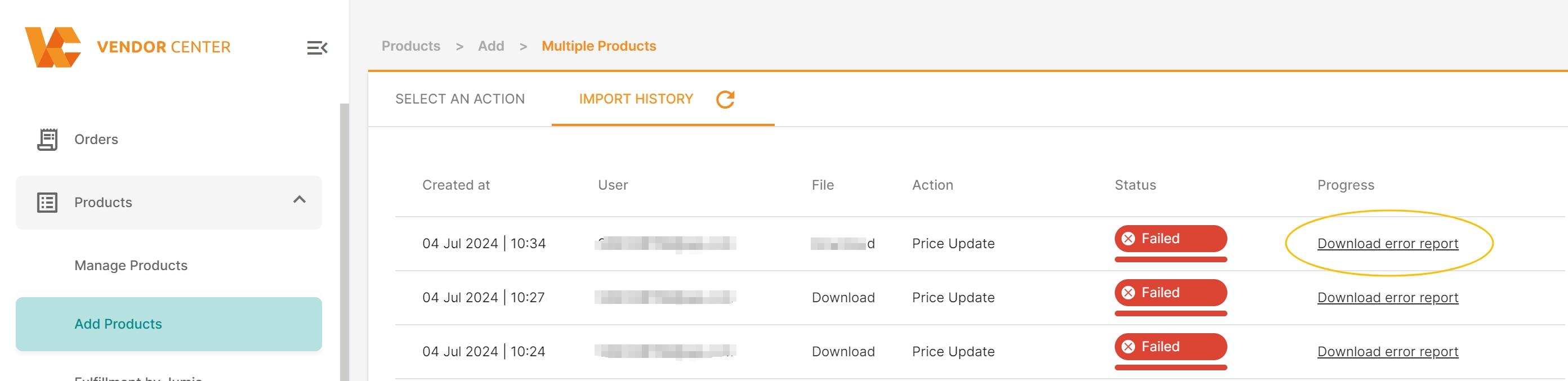Collapse the Products menu chevron

[299, 200]
